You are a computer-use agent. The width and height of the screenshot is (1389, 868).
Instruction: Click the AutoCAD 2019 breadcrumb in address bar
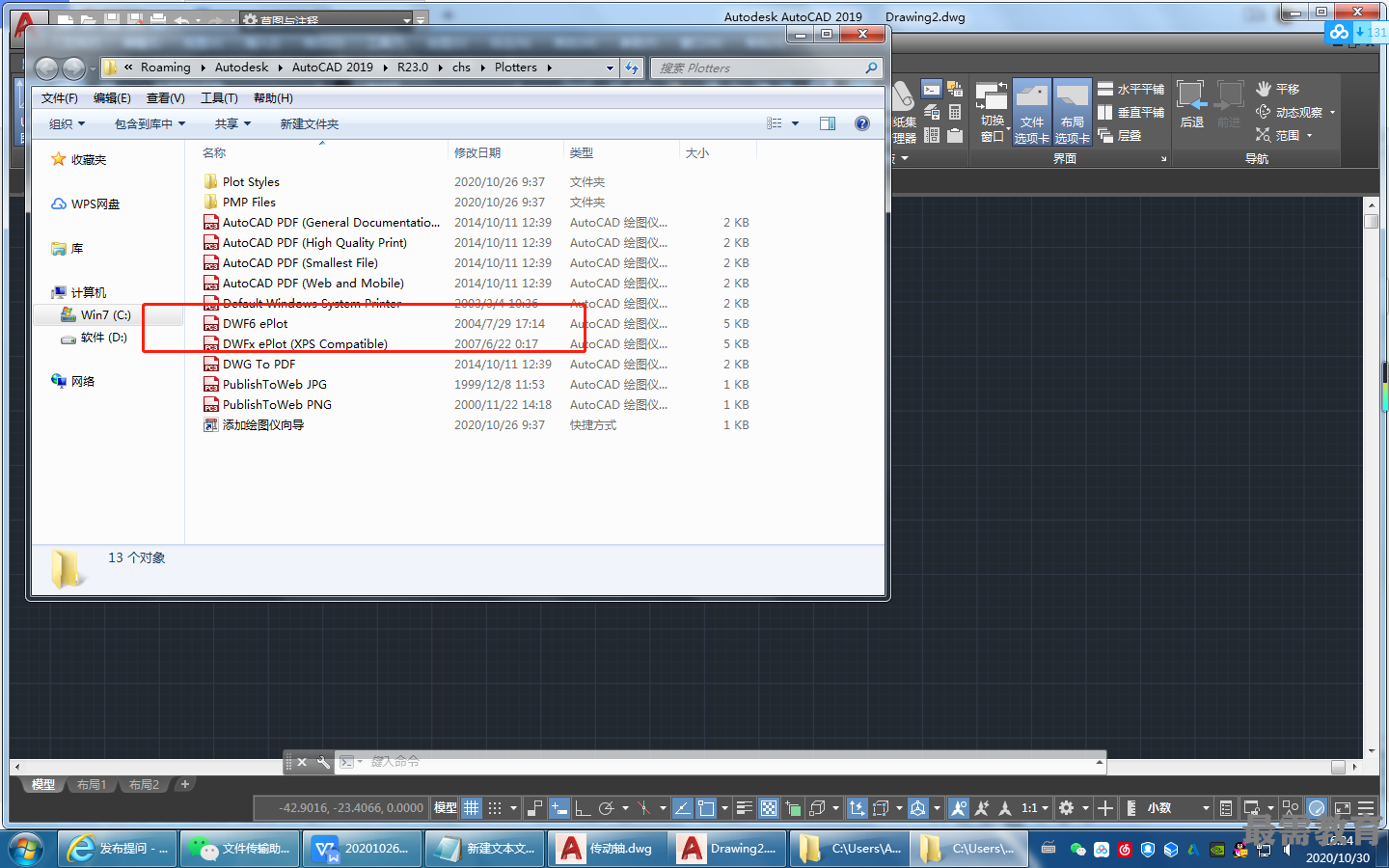tap(333, 68)
